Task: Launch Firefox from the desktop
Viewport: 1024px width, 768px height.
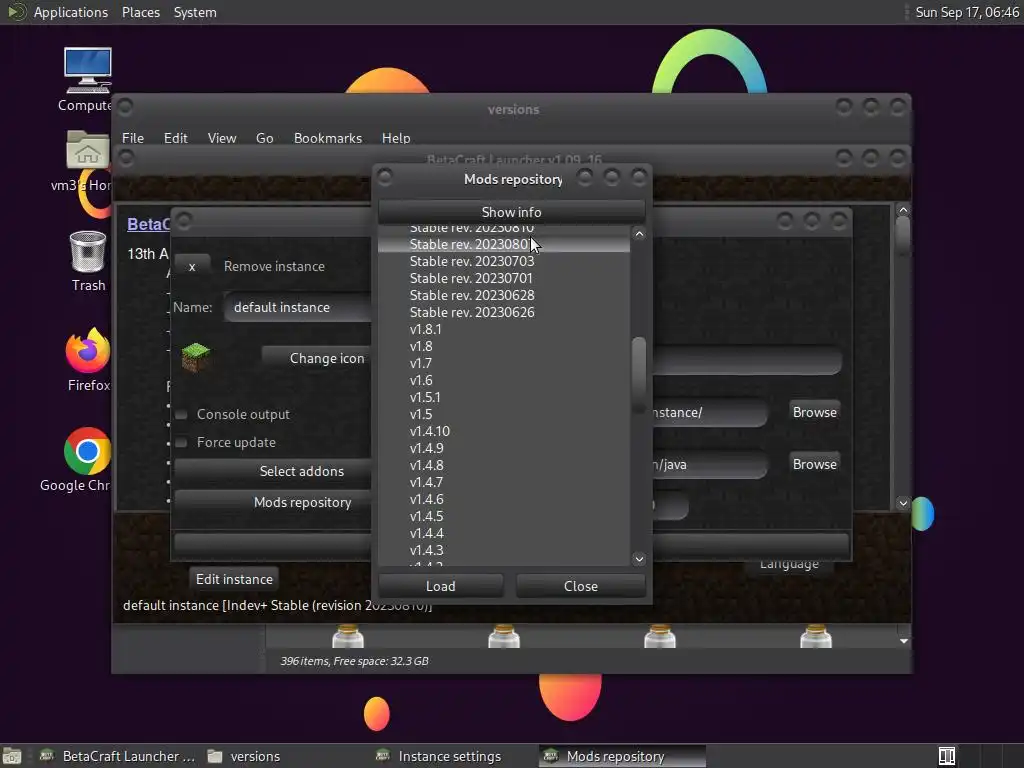Action: 88,351
